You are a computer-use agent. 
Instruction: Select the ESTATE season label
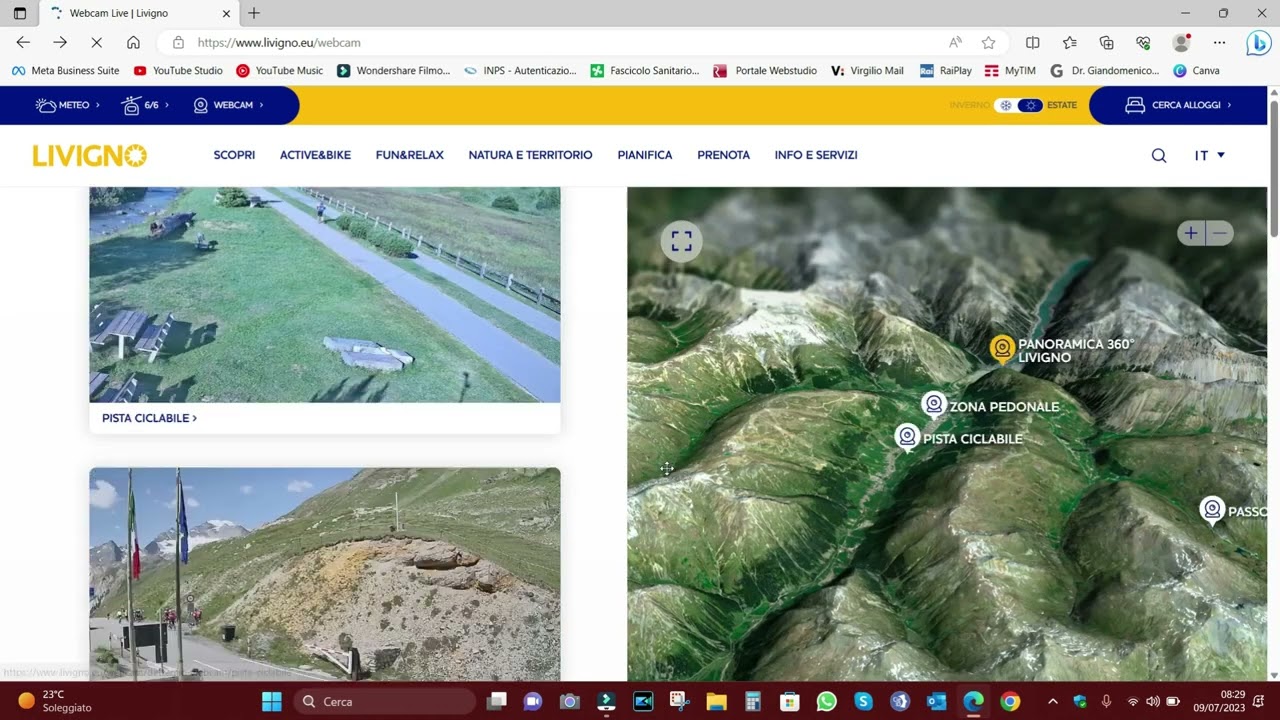tap(1062, 105)
